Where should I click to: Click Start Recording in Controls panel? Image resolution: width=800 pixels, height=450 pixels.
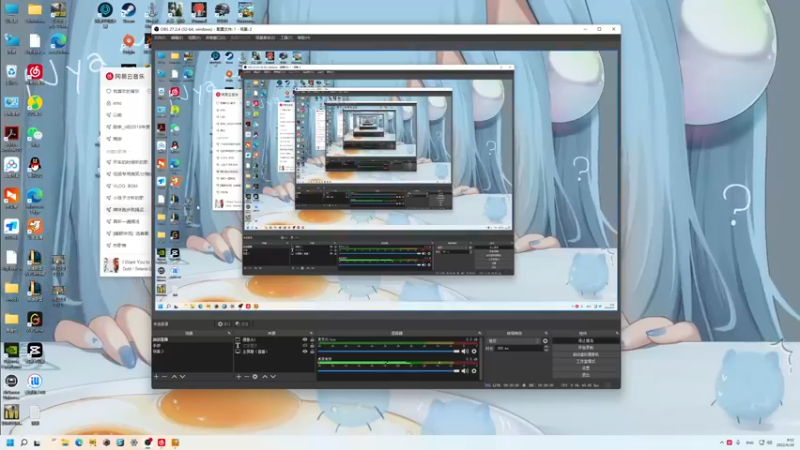[586, 347]
